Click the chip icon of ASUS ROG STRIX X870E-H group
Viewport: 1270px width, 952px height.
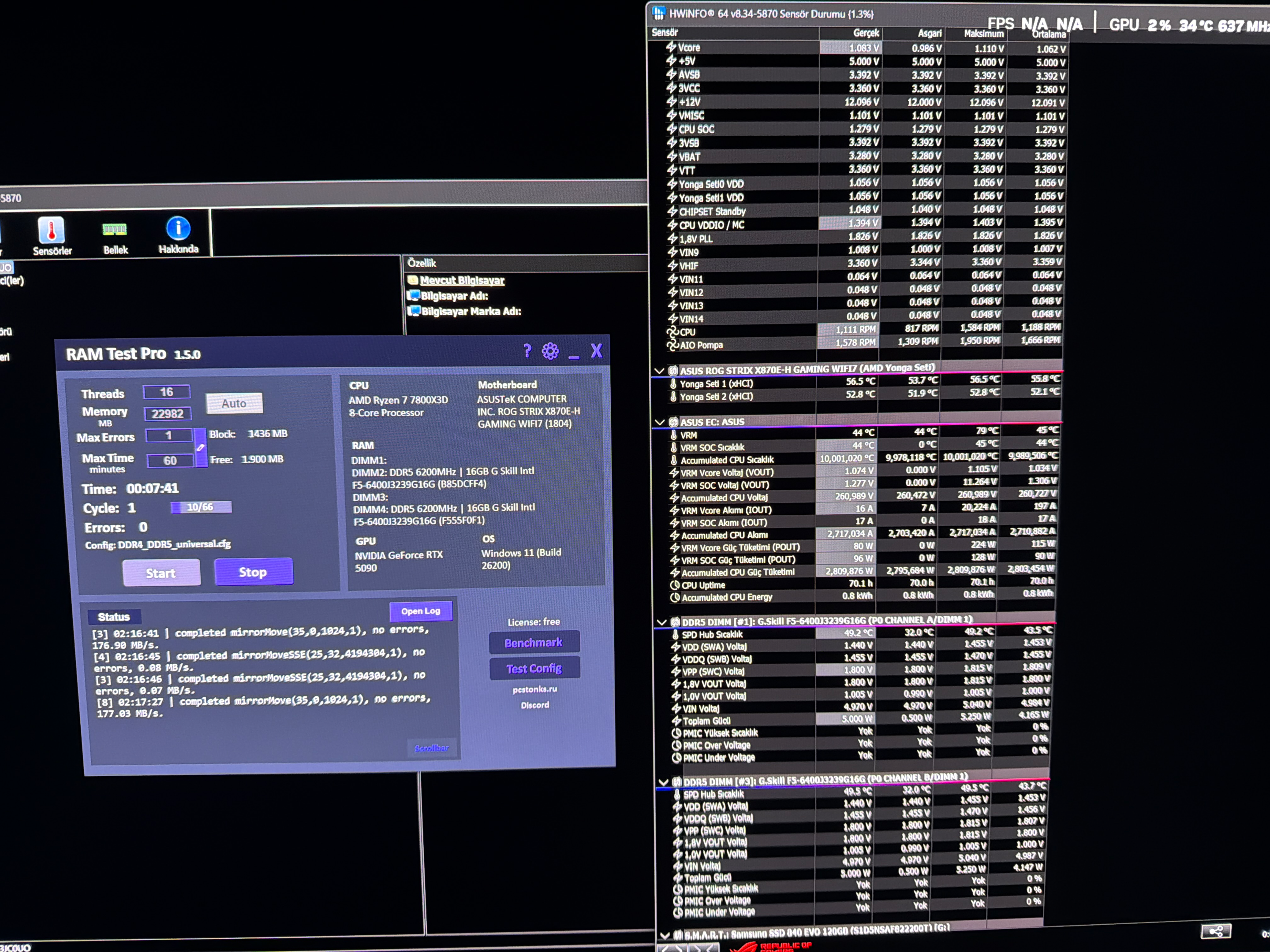(673, 371)
